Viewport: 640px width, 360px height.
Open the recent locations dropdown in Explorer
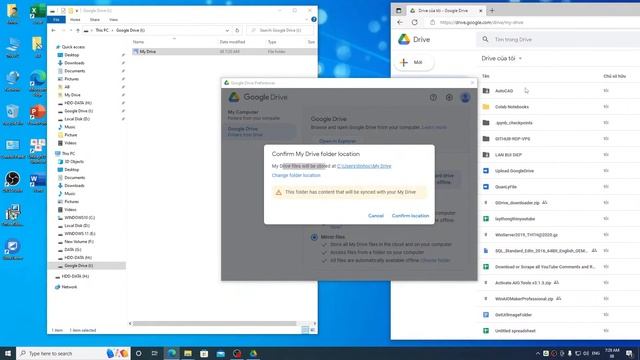point(71,30)
